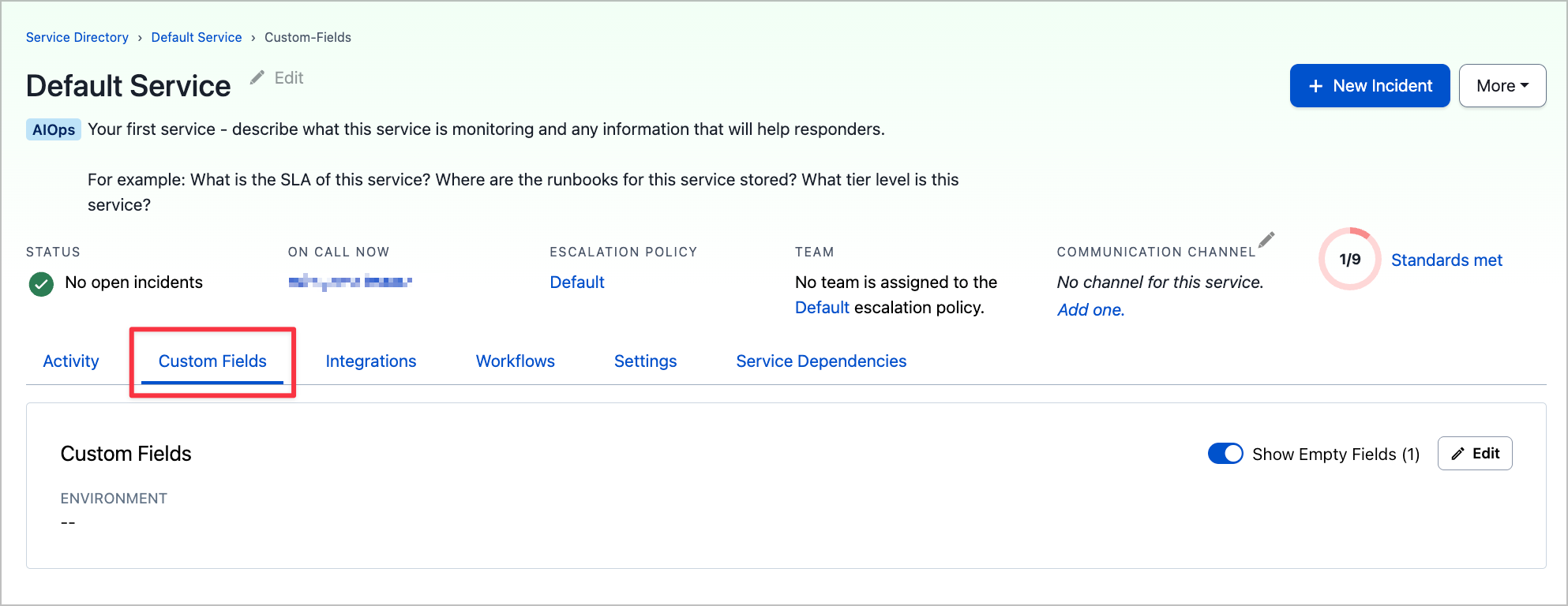Open the Default Service breadcrumb link

pyautogui.click(x=197, y=37)
